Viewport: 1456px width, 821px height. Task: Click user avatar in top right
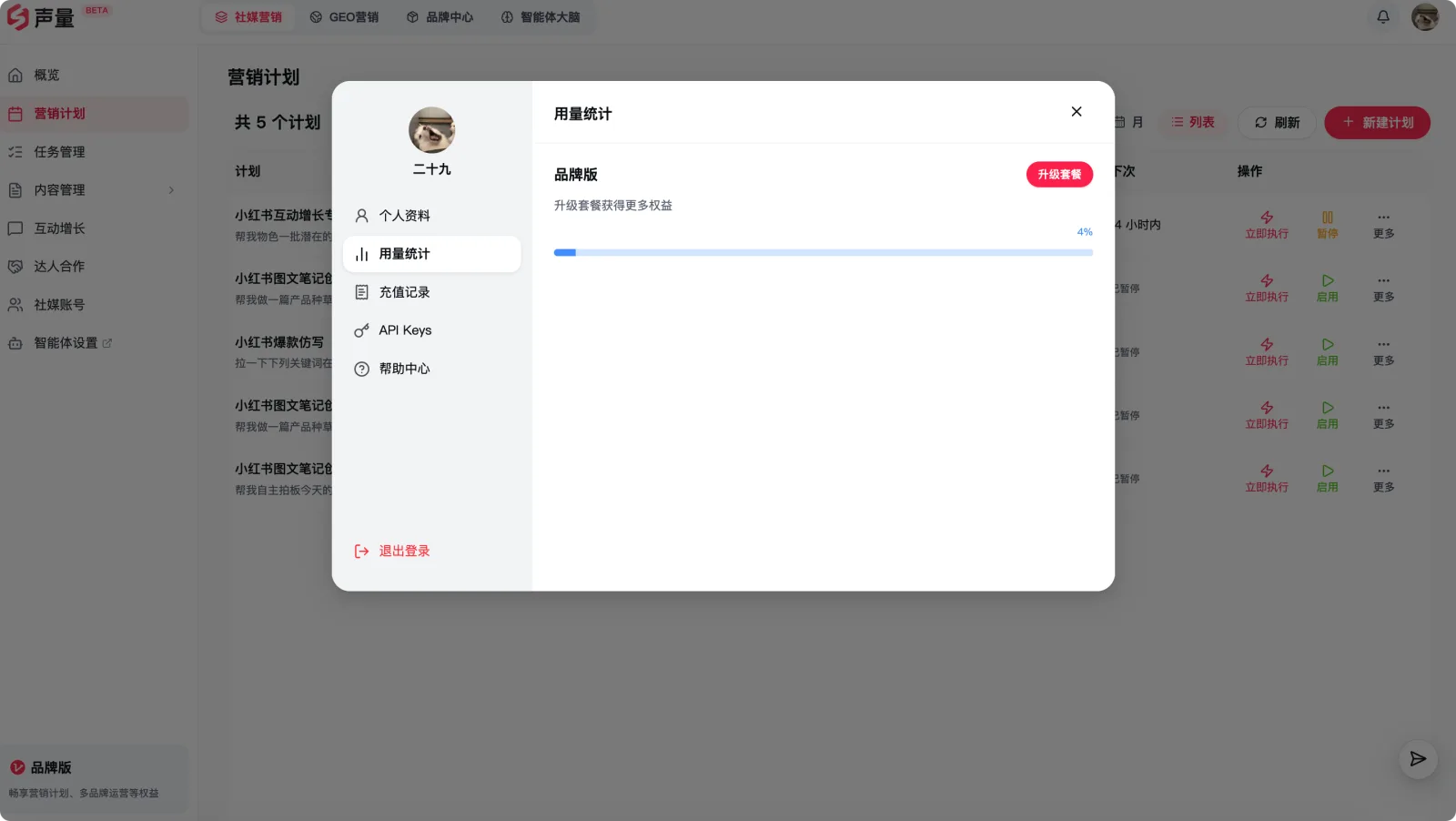tap(1424, 17)
